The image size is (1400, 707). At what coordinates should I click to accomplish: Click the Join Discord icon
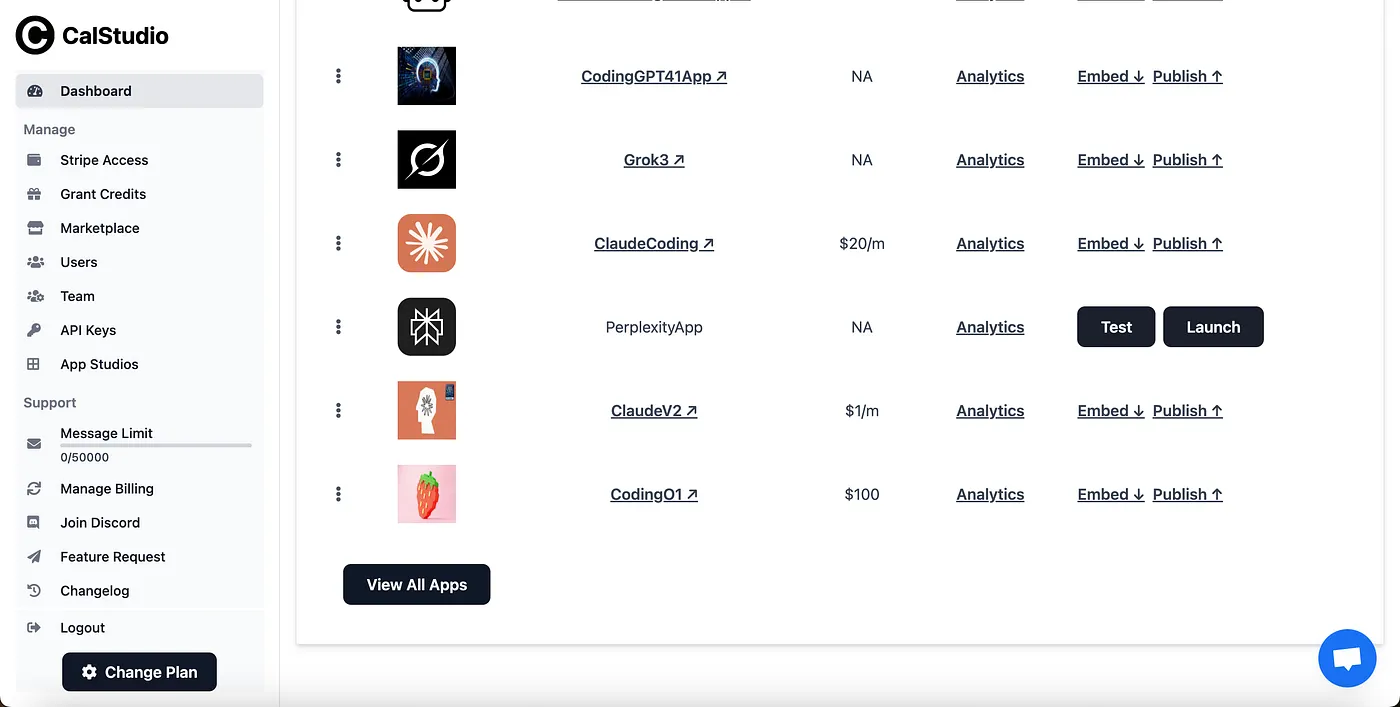pyautogui.click(x=35, y=522)
